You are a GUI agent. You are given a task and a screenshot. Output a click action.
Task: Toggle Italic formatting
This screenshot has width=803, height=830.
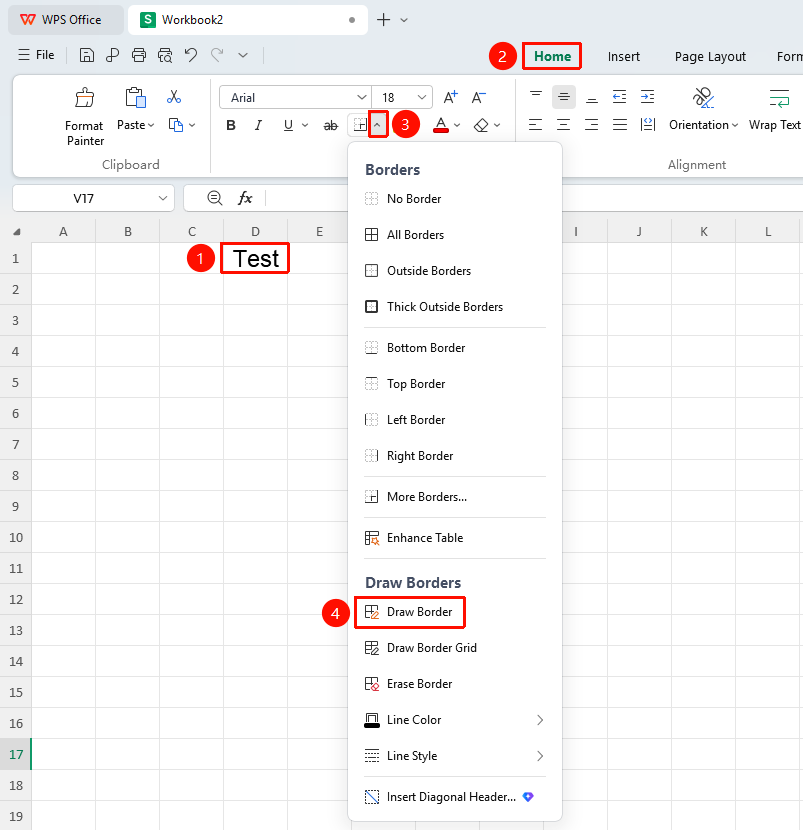(x=258, y=125)
